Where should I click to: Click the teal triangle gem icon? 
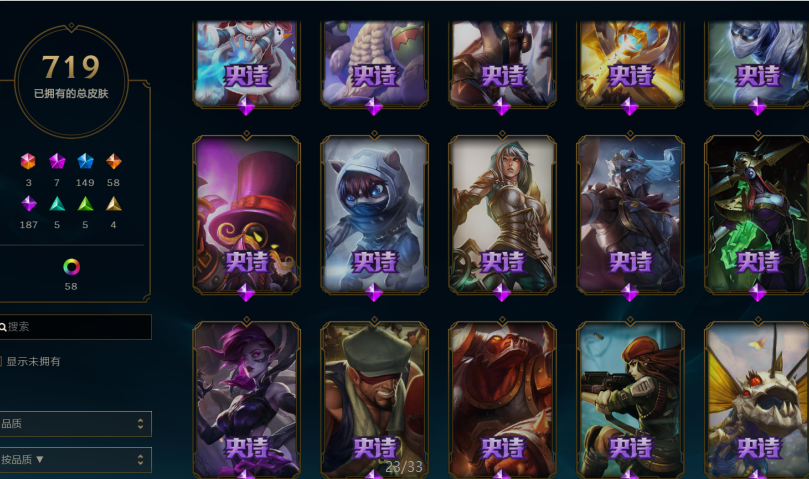[x=57, y=204]
